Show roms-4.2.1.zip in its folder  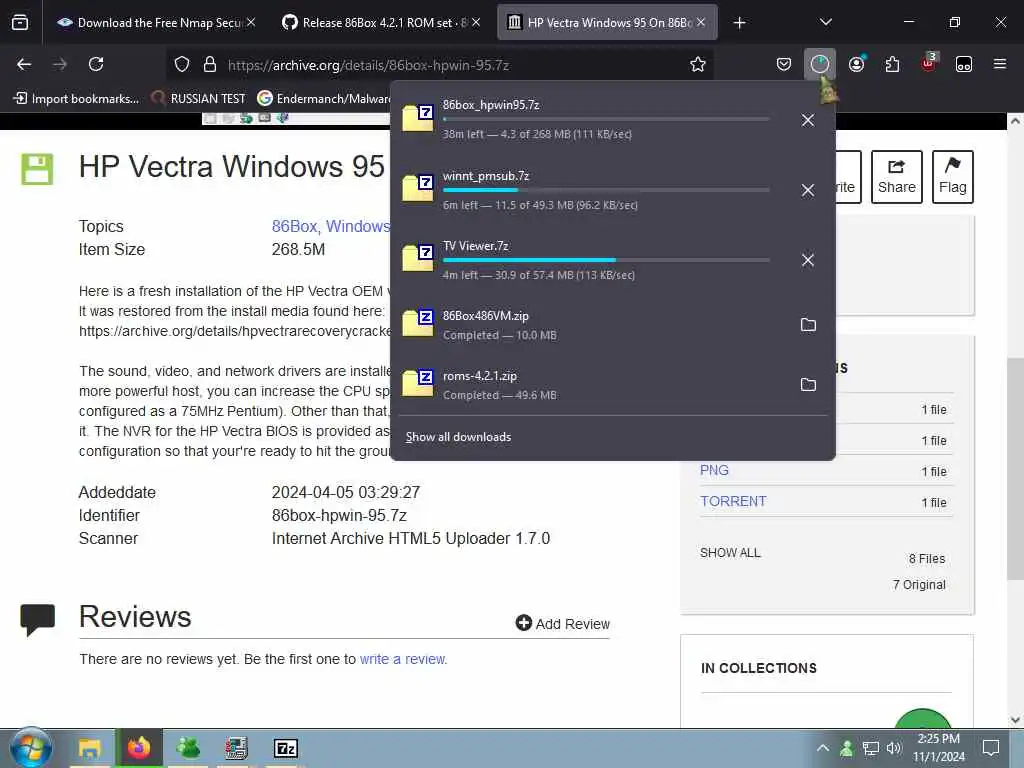808,385
